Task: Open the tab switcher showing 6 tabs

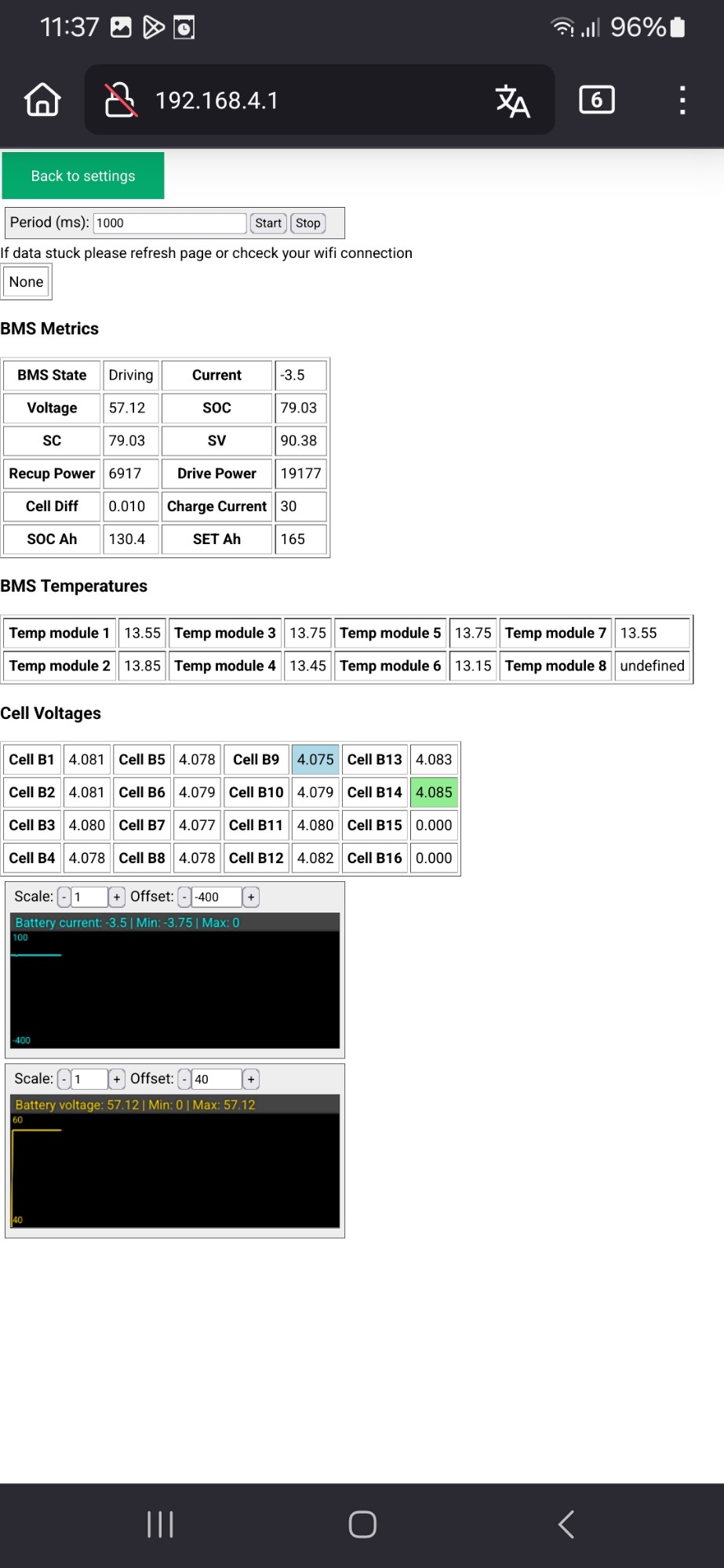Action: point(596,100)
